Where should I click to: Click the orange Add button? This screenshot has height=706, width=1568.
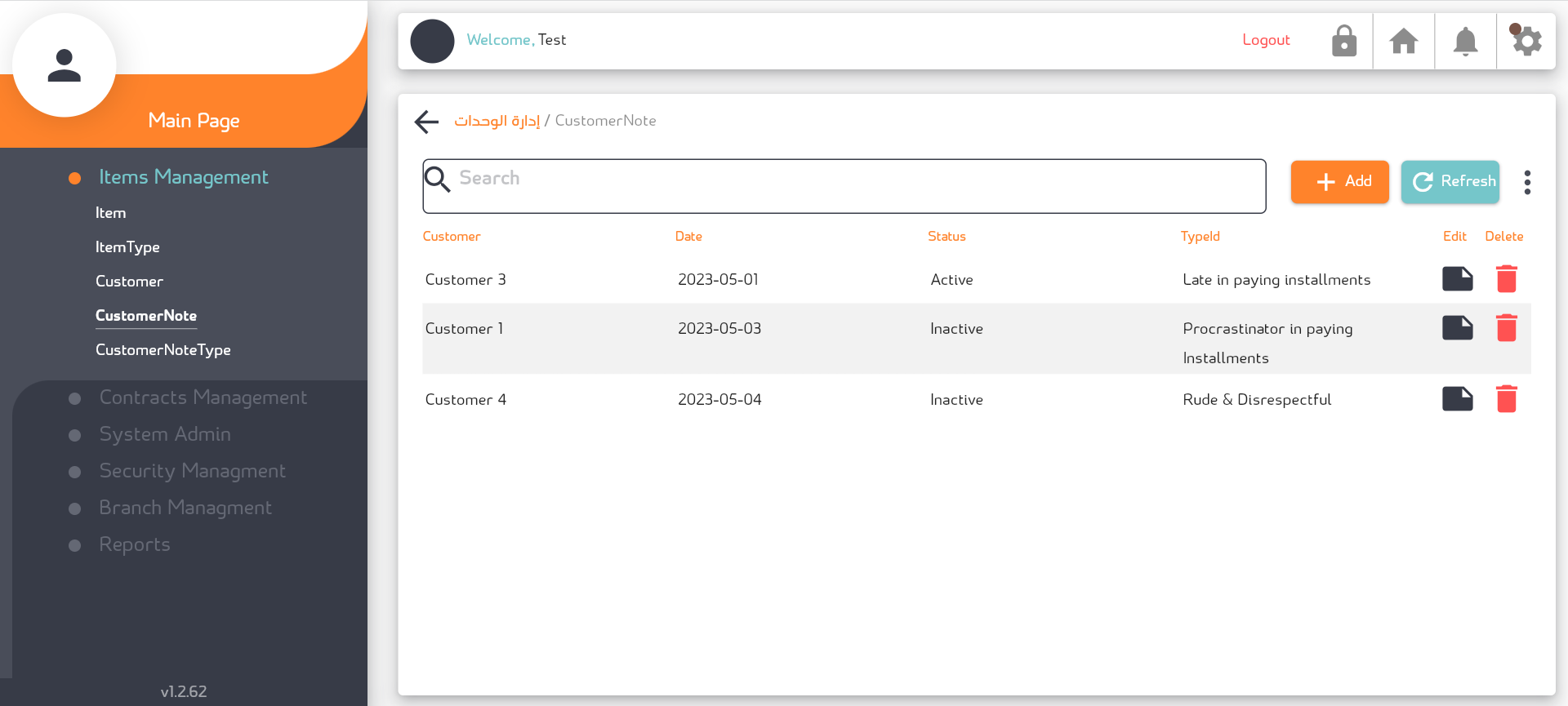(x=1339, y=181)
